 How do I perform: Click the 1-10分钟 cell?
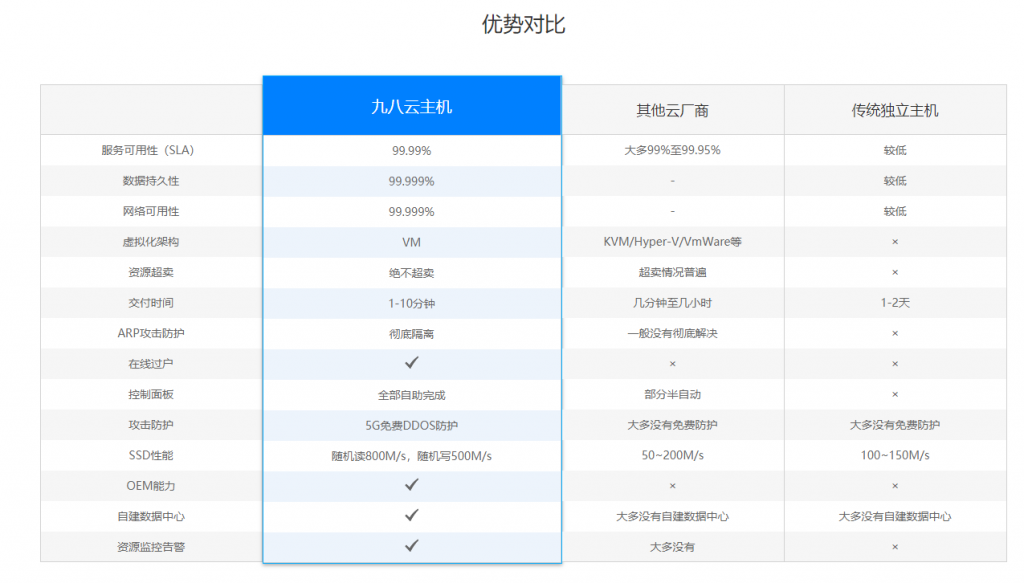411,304
